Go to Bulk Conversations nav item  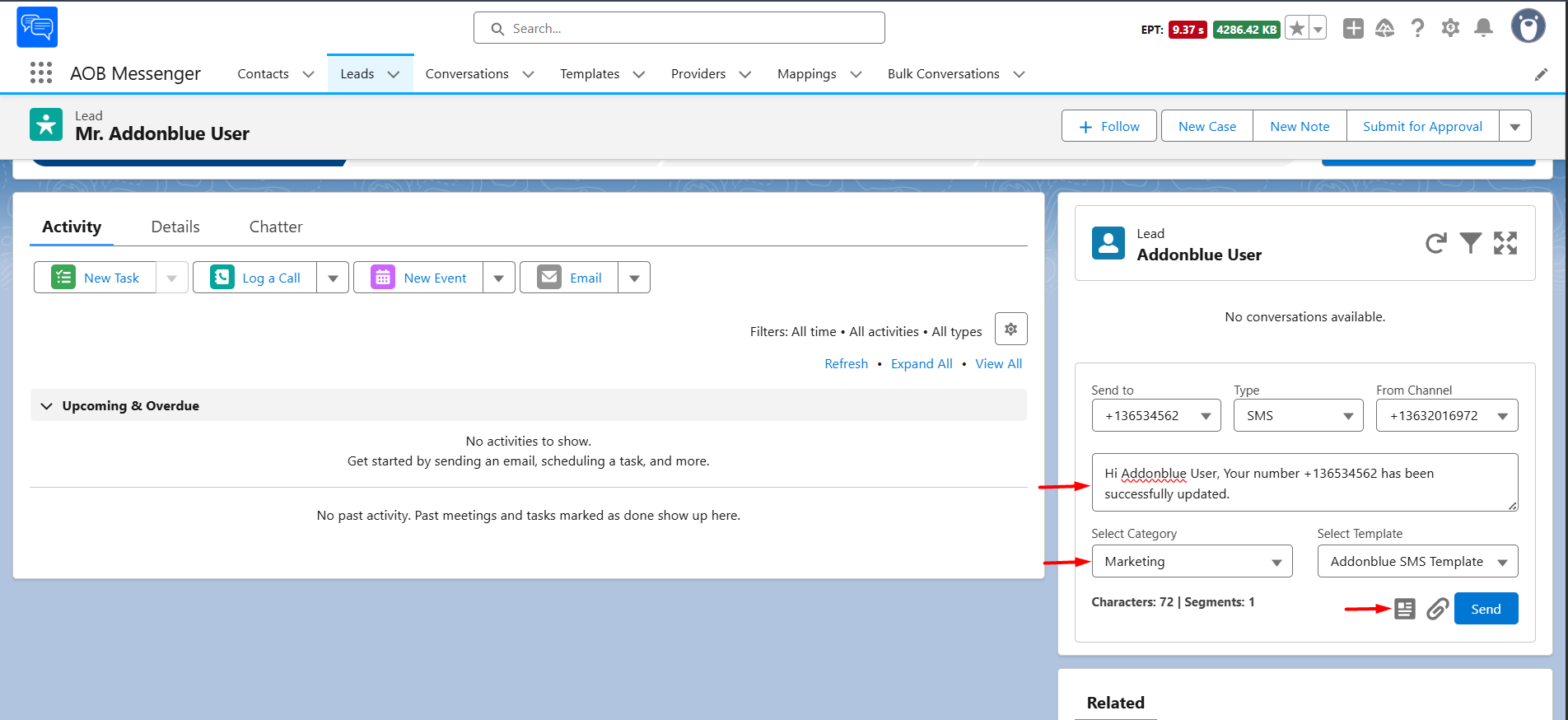pos(943,73)
